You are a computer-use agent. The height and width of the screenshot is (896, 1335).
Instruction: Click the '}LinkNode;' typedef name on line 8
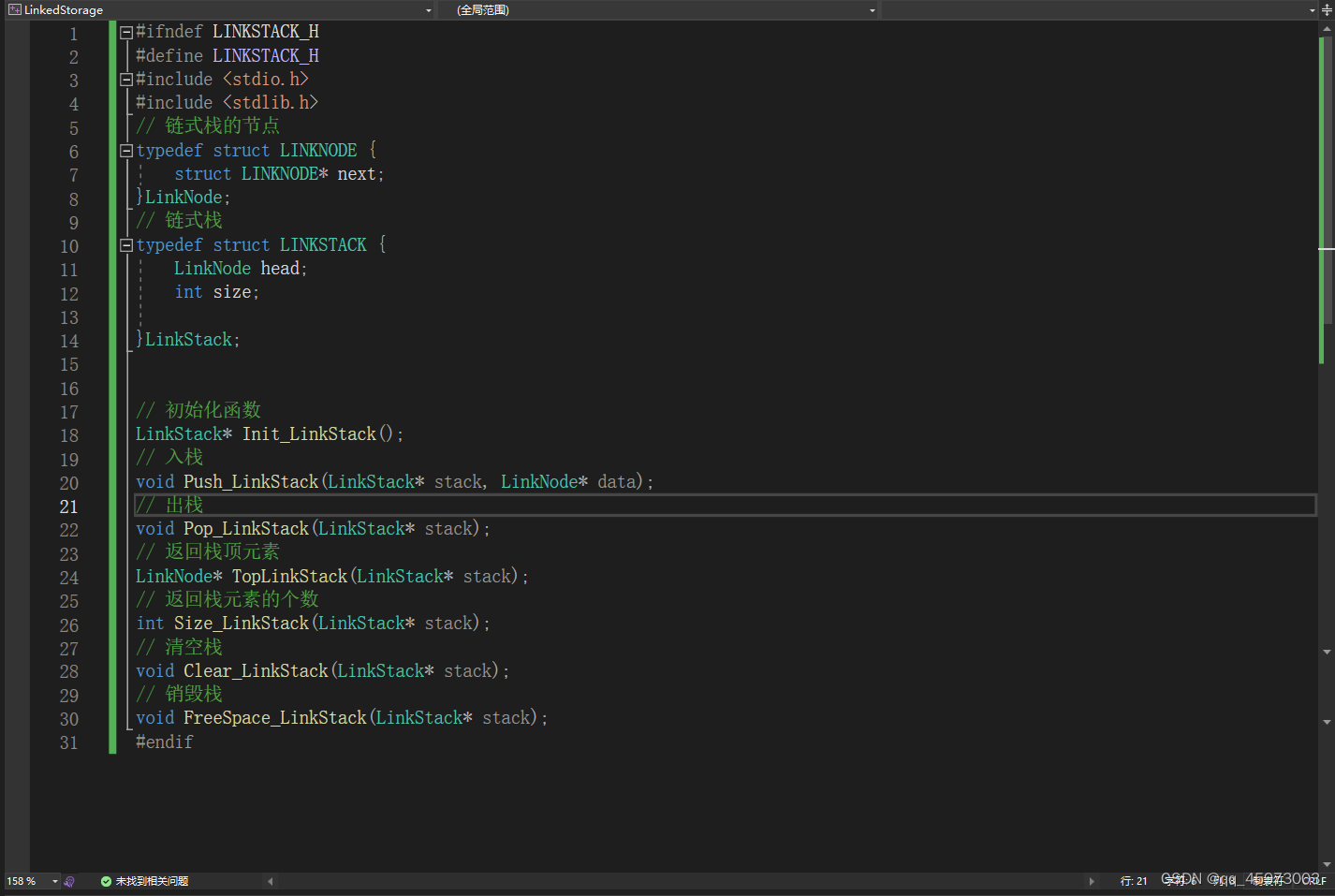coord(183,198)
